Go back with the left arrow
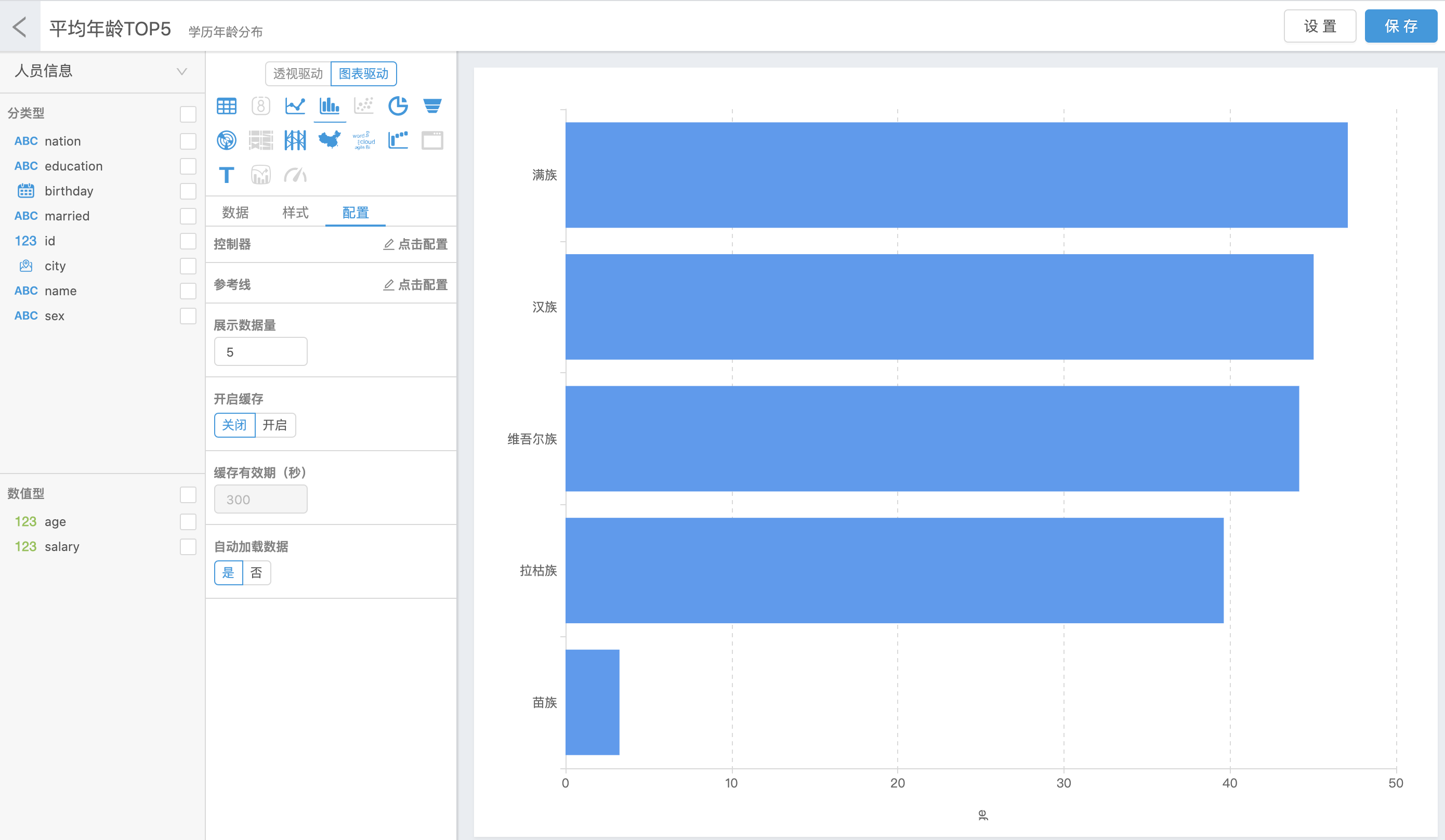Screen dimensions: 1445x840 (x=20, y=27)
